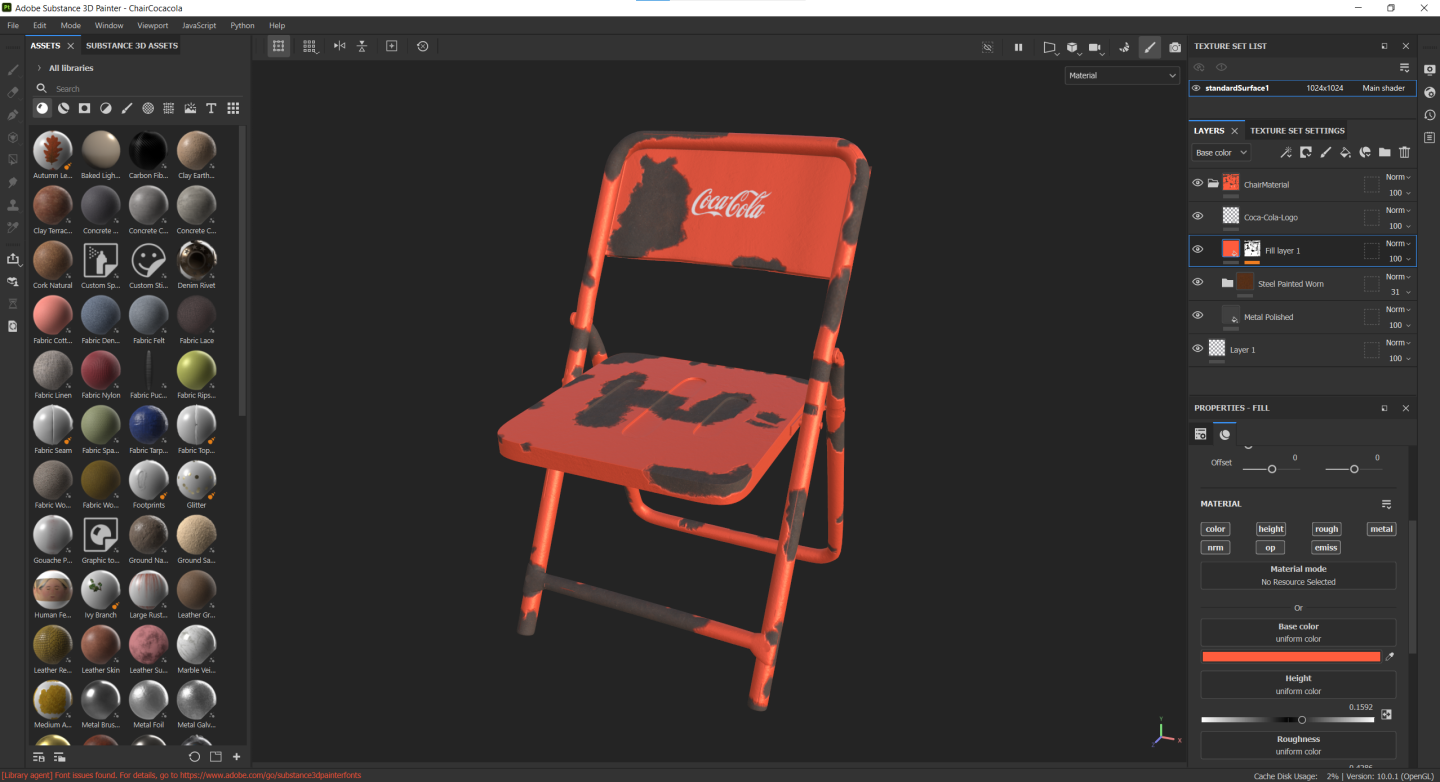Select the Clone stamp tool

click(x=13, y=205)
